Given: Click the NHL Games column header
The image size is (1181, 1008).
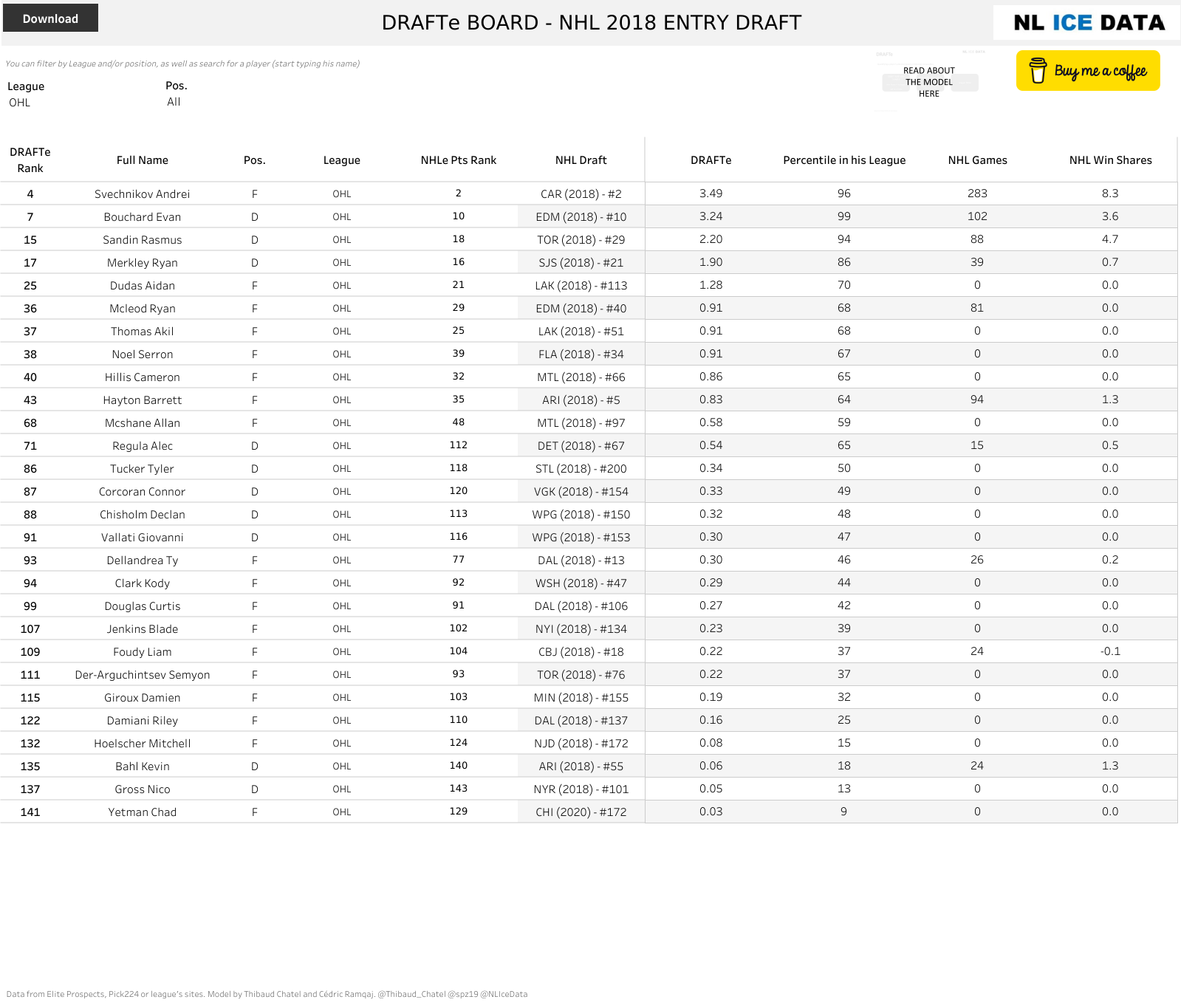Looking at the screenshot, I should (x=977, y=160).
